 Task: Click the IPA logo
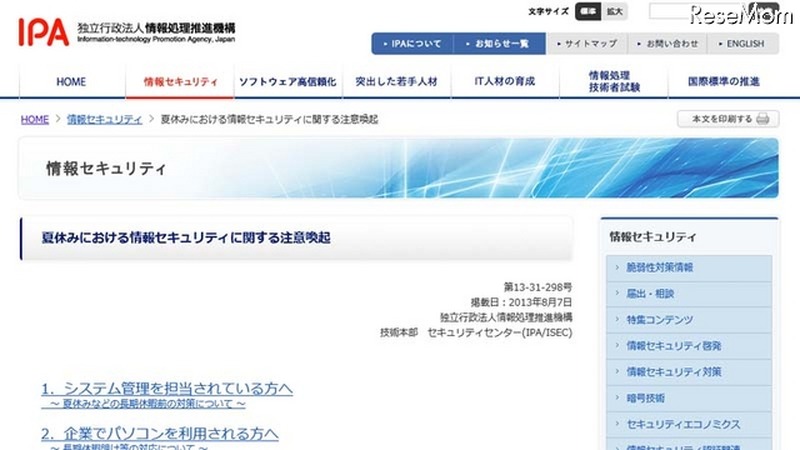43,32
